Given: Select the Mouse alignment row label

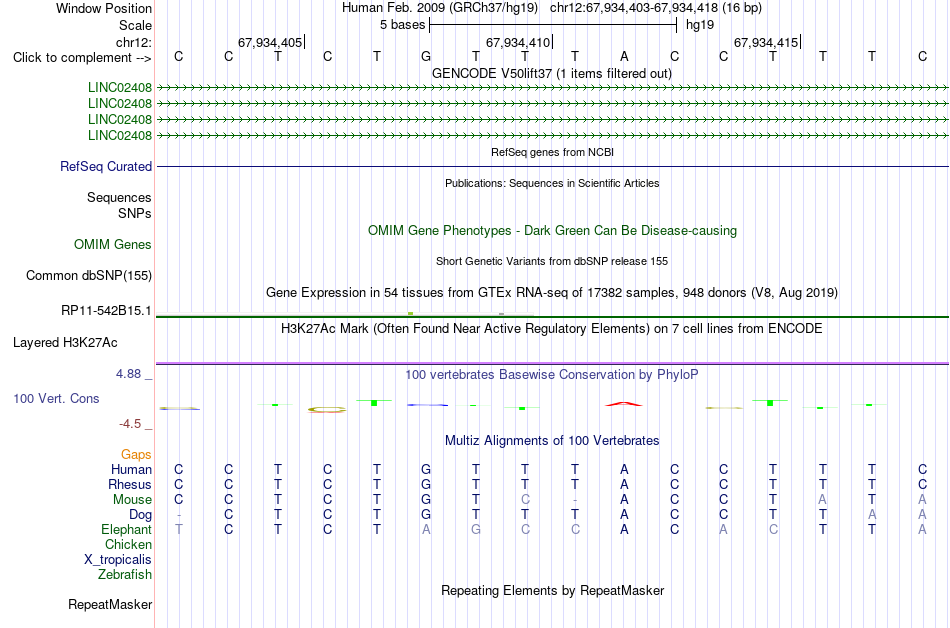Looking at the screenshot, I should pyautogui.click(x=132, y=500).
